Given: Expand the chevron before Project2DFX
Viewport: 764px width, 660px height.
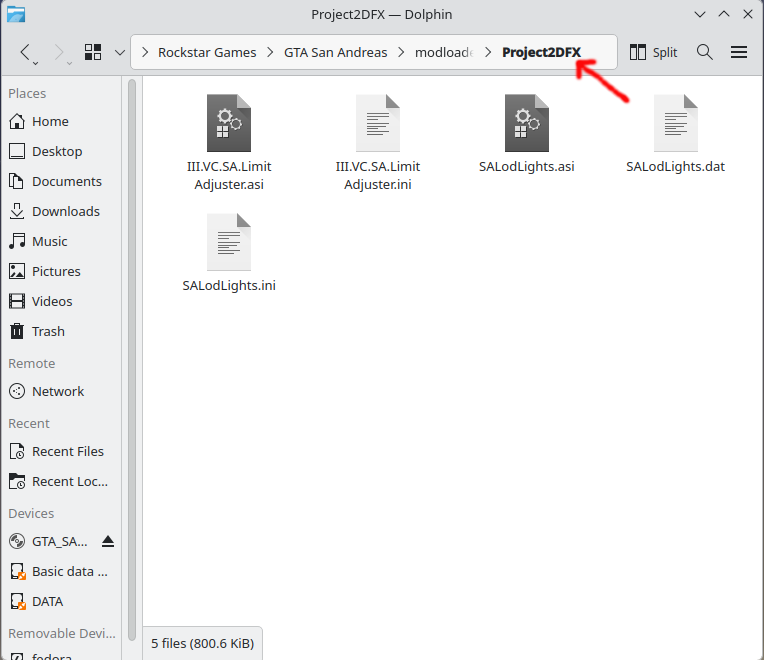Looking at the screenshot, I should 488,52.
